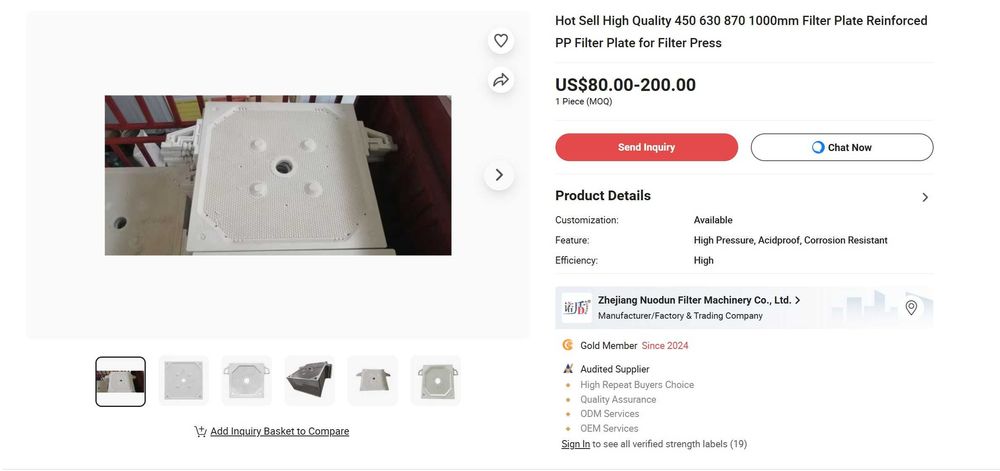Screen dimensions: 1000x471
Task: Select the sixth product thumbnail
Action: (x=436, y=382)
